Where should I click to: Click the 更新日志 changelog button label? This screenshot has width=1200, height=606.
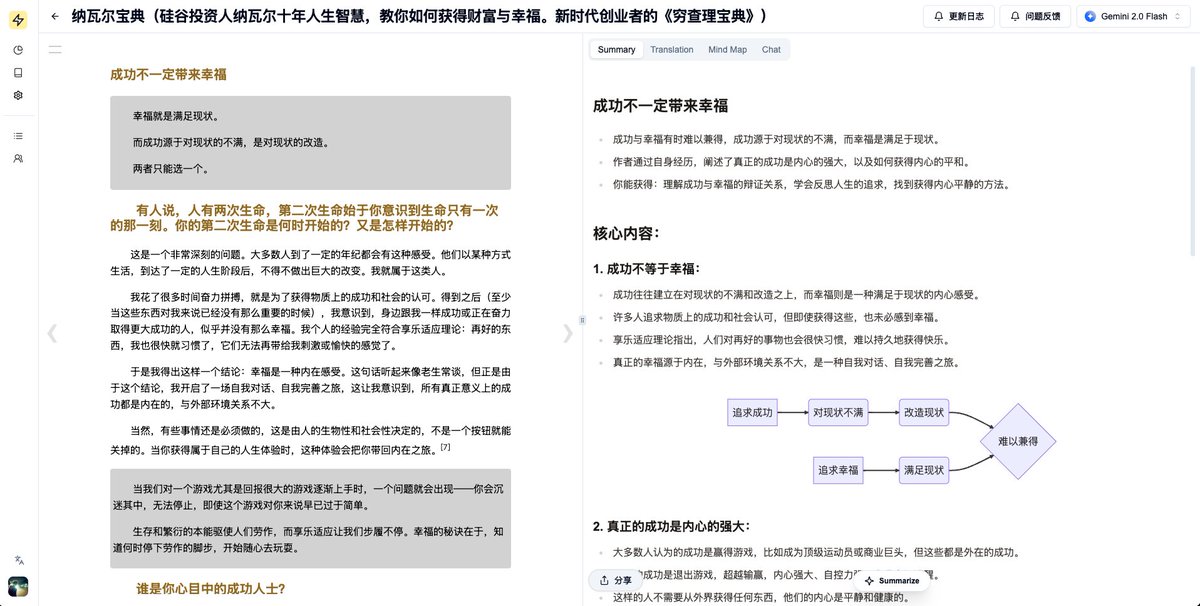coord(966,17)
